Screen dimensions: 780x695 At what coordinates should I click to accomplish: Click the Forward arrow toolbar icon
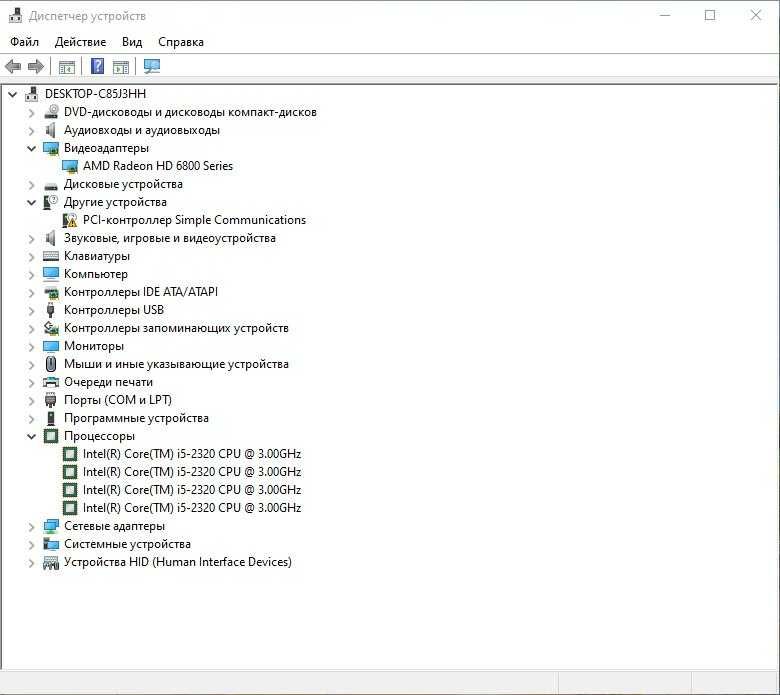pyautogui.click(x=36, y=66)
